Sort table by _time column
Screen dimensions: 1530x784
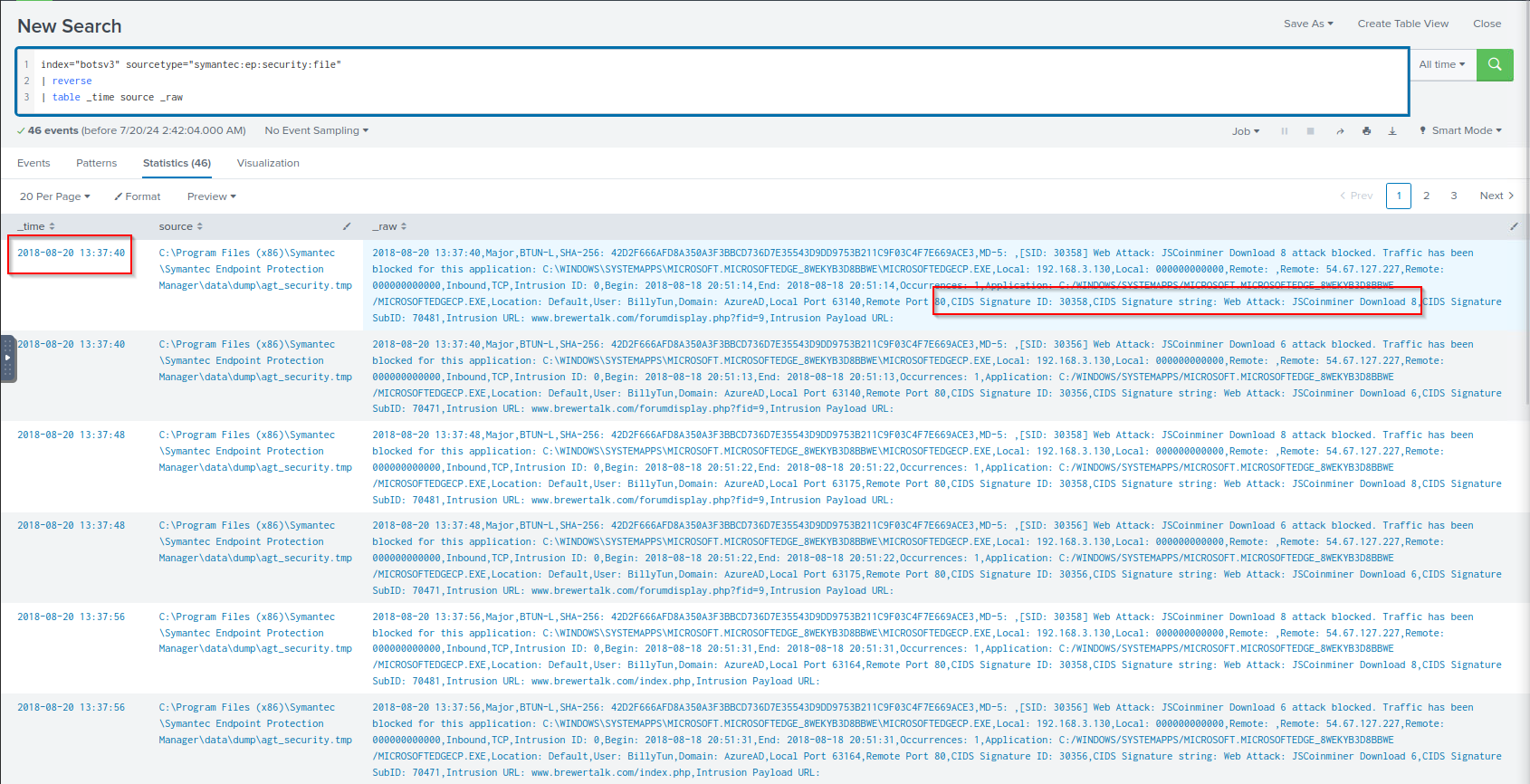coord(36,226)
